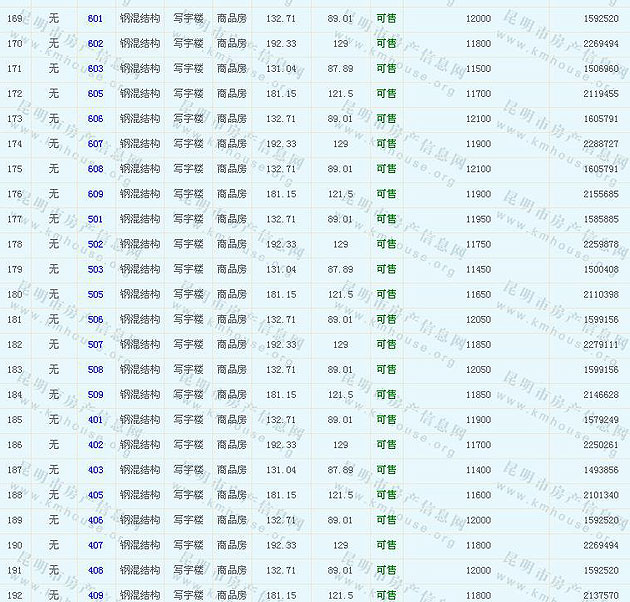Open room 506 link
This screenshot has width=630, height=602.
click(95, 320)
